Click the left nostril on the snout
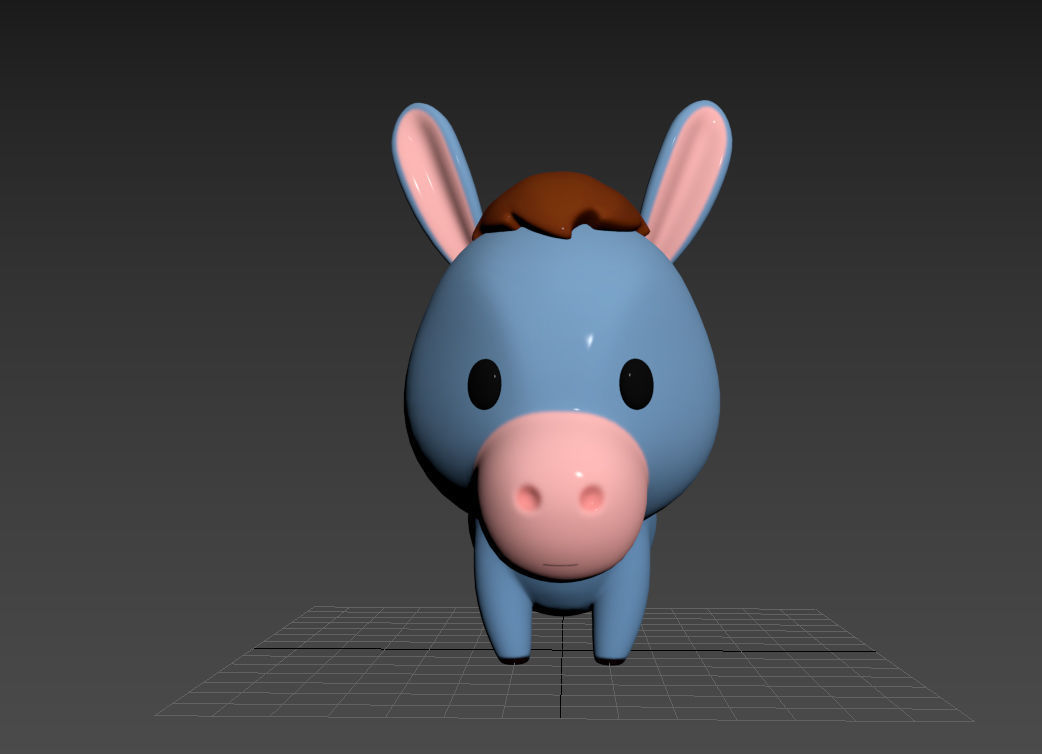Image resolution: width=1042 pixels, height=754 pixels. (x=529, y=498)
